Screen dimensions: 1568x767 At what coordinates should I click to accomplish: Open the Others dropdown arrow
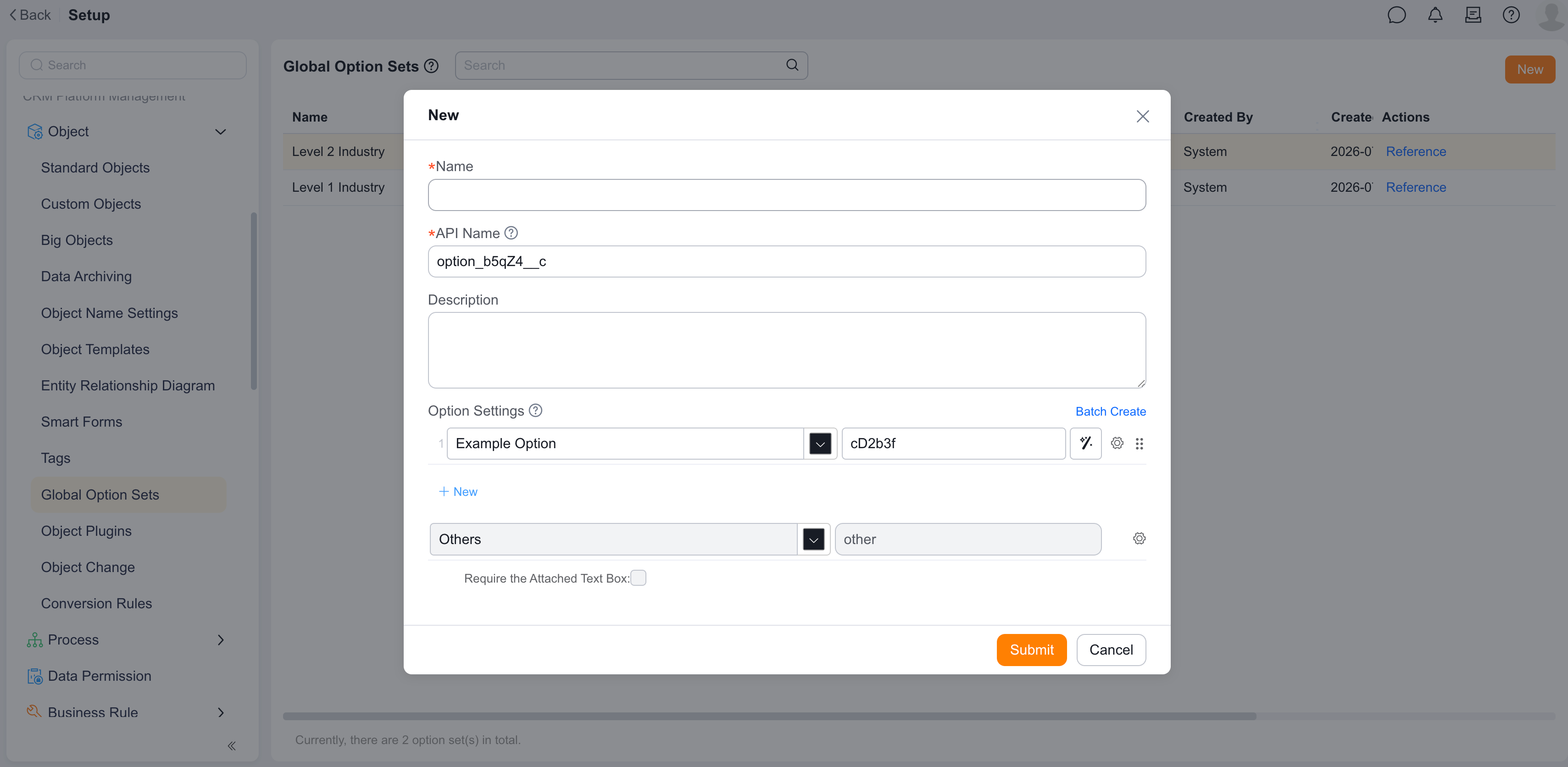(x=813, y=539)
